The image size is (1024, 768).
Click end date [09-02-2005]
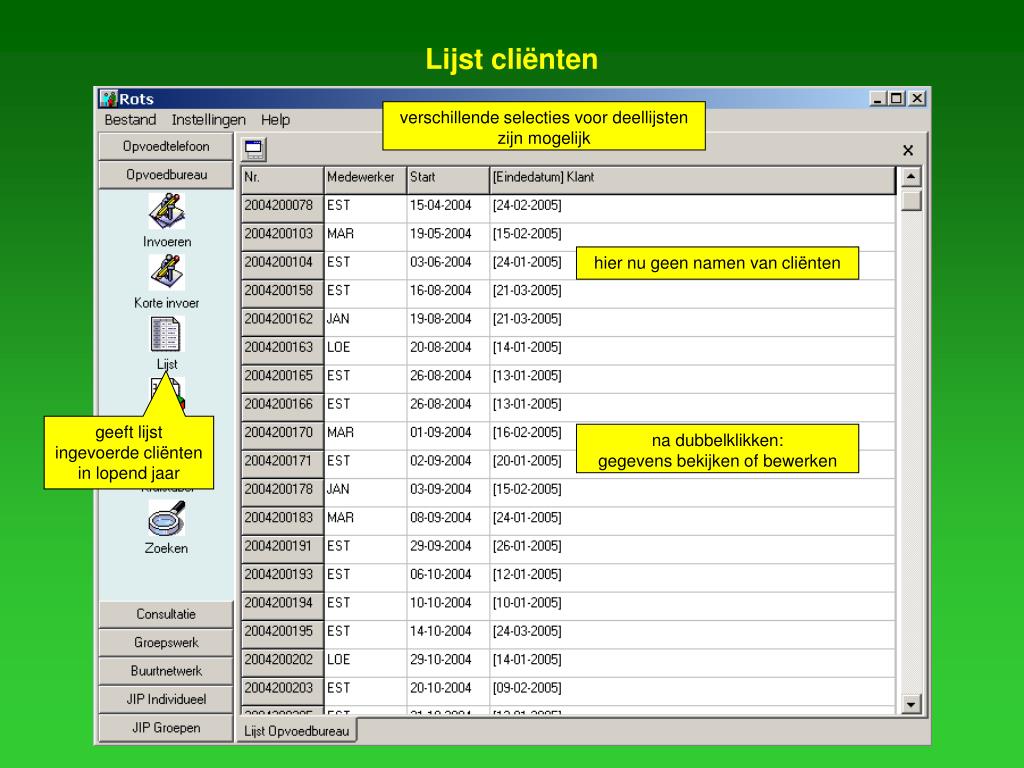pyautogui.click(x=527, y=688)
